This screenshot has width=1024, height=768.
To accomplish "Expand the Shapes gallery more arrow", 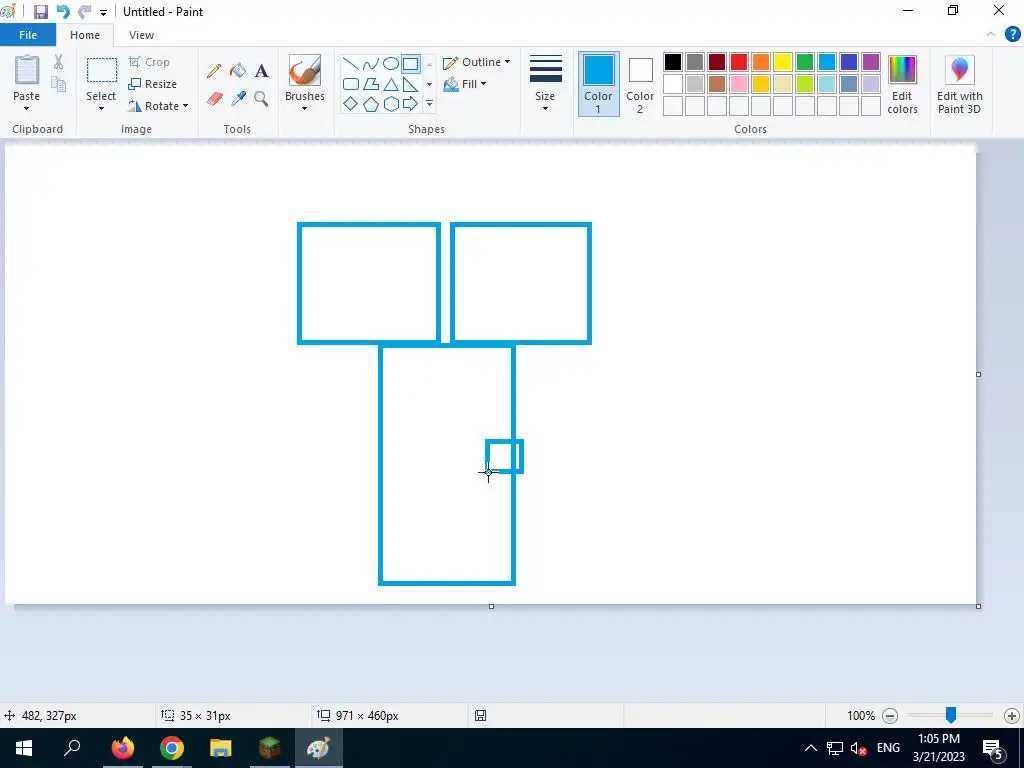I will pyautogui.click(x=430, y=104).
